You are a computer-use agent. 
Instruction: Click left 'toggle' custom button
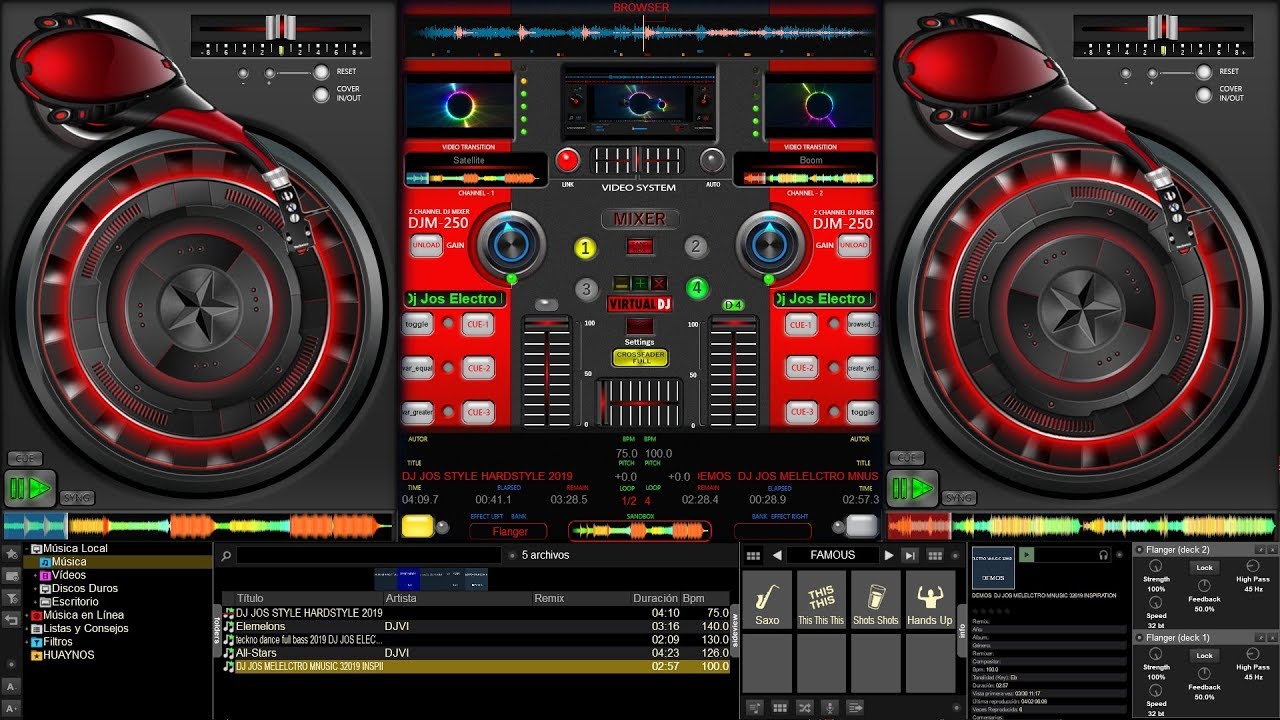point(417,324)
